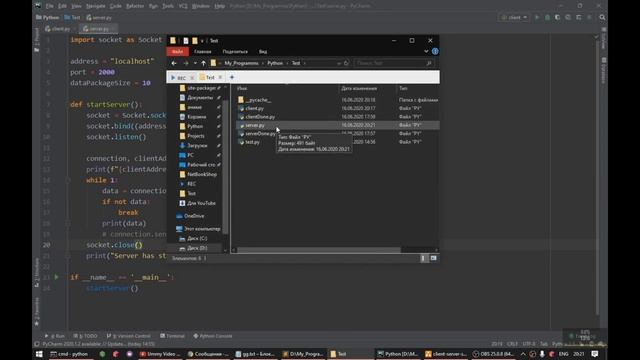The height and width of the screenshot is (360, 640).
Task: Open the Файл menu in Explorer
Action: pos(178,52)
